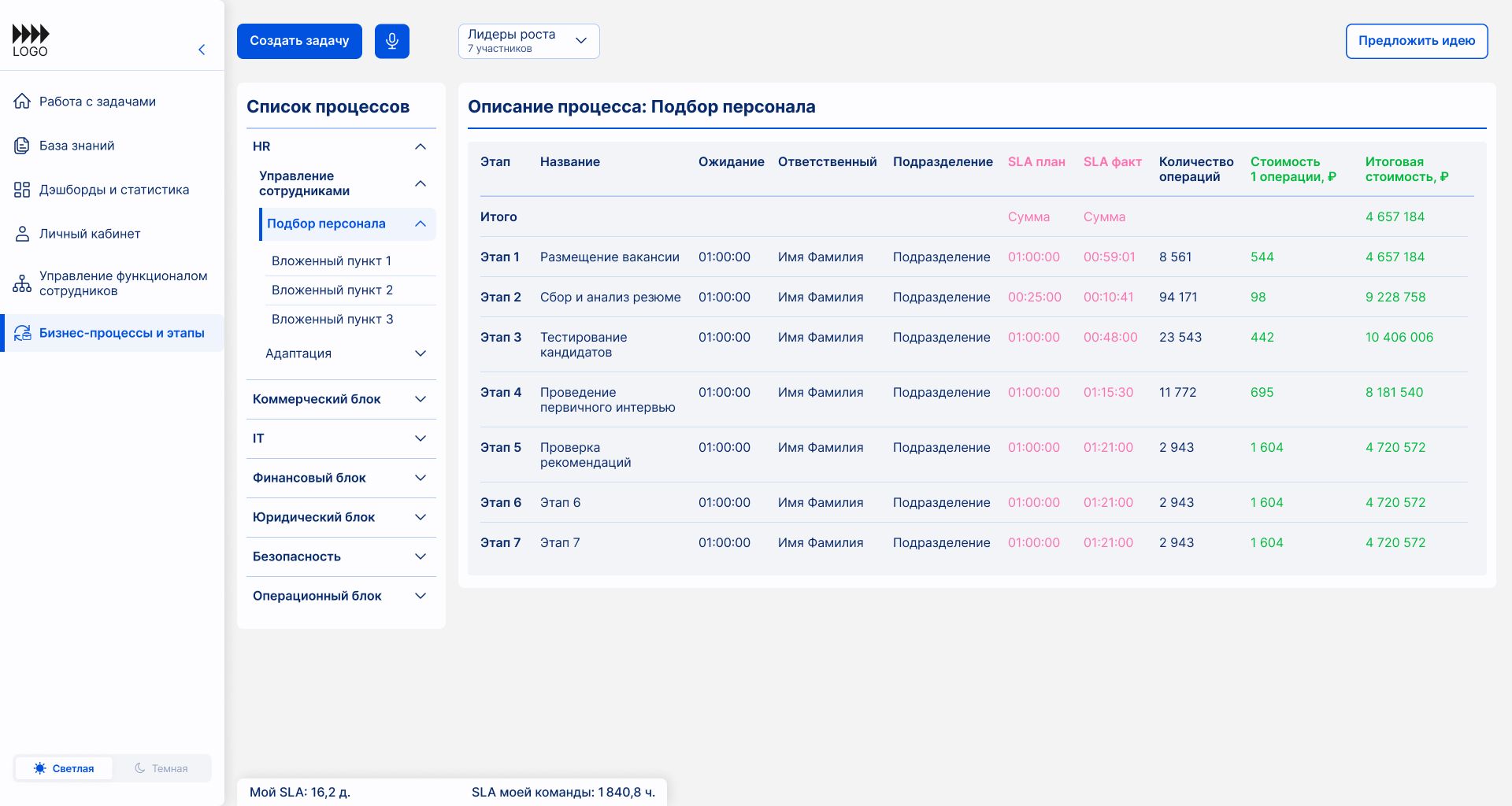This screenshot has width=1512, height=806.
Task: Click the Управление функционалом сотрудников hierarchy icon
Action: coord(22,283)
